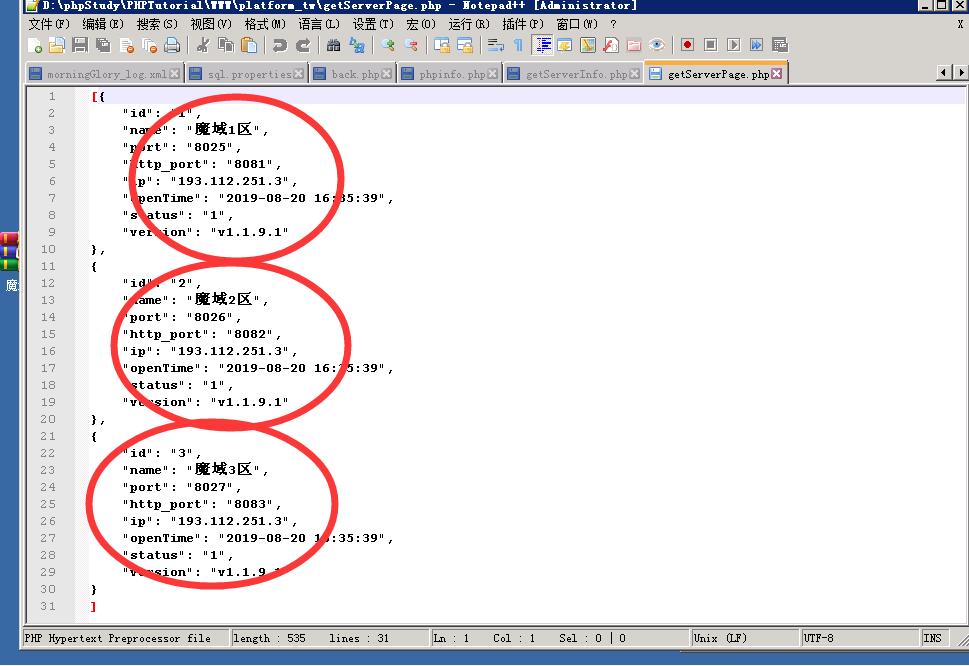Start macro recording with red dot
This screenshot has height=666, width=969.
pyautogui.click(x=687, y=45)
